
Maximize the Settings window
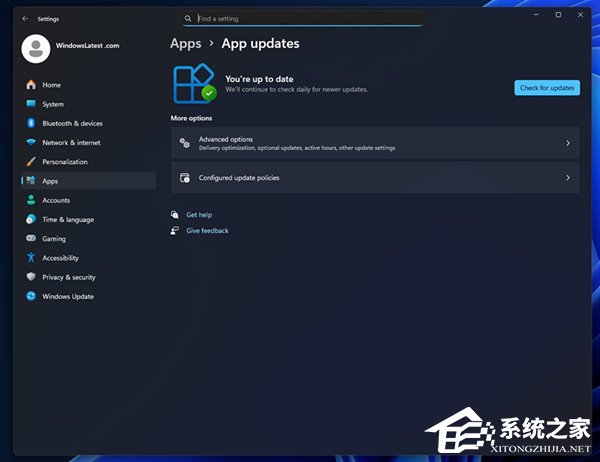click(x=558, y=15)
